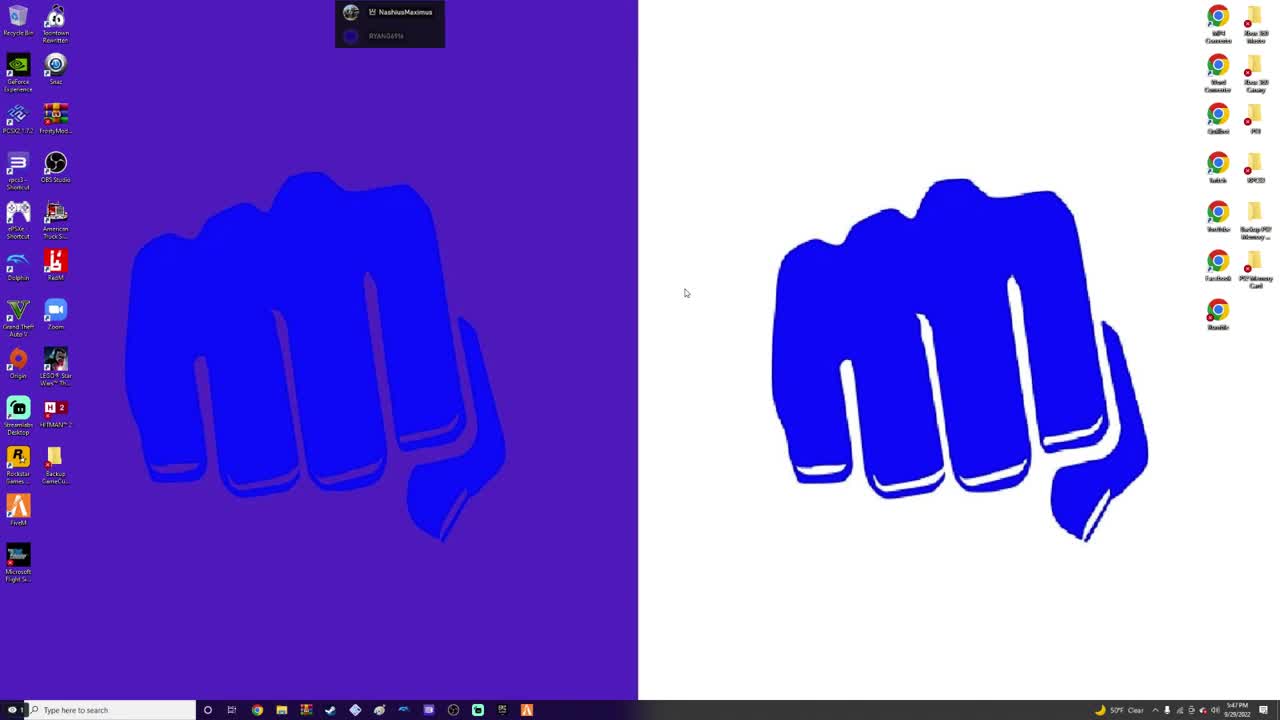Show hidden system tray icons

coord(1155,710)
